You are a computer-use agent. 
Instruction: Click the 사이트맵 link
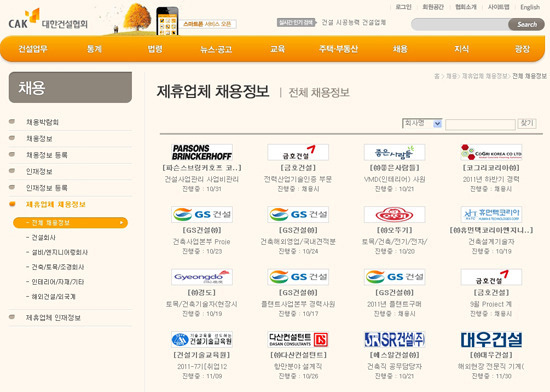coord(498,7)
